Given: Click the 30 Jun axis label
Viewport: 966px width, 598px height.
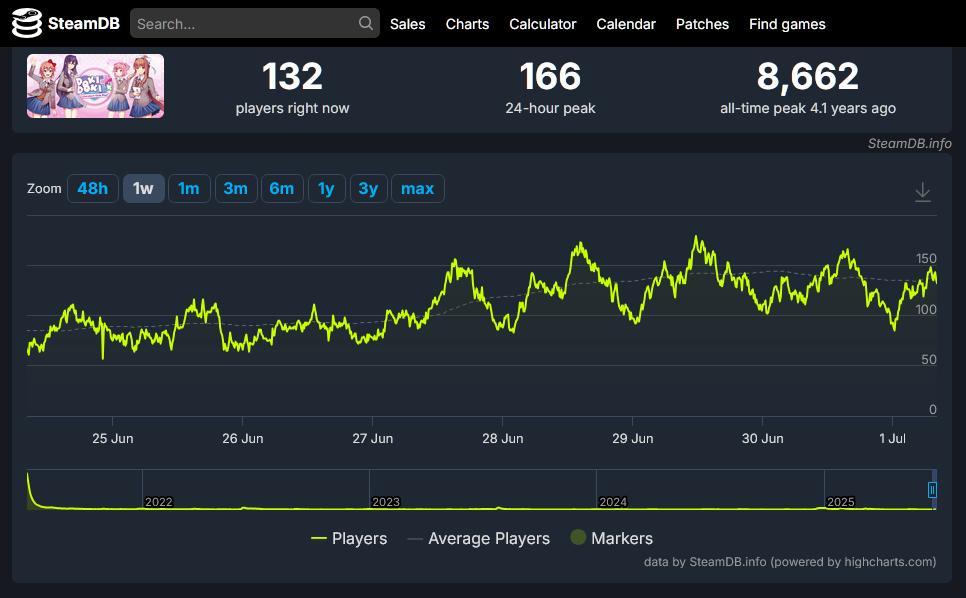Looking at the screenshot, I should click(x=763, y=438).
